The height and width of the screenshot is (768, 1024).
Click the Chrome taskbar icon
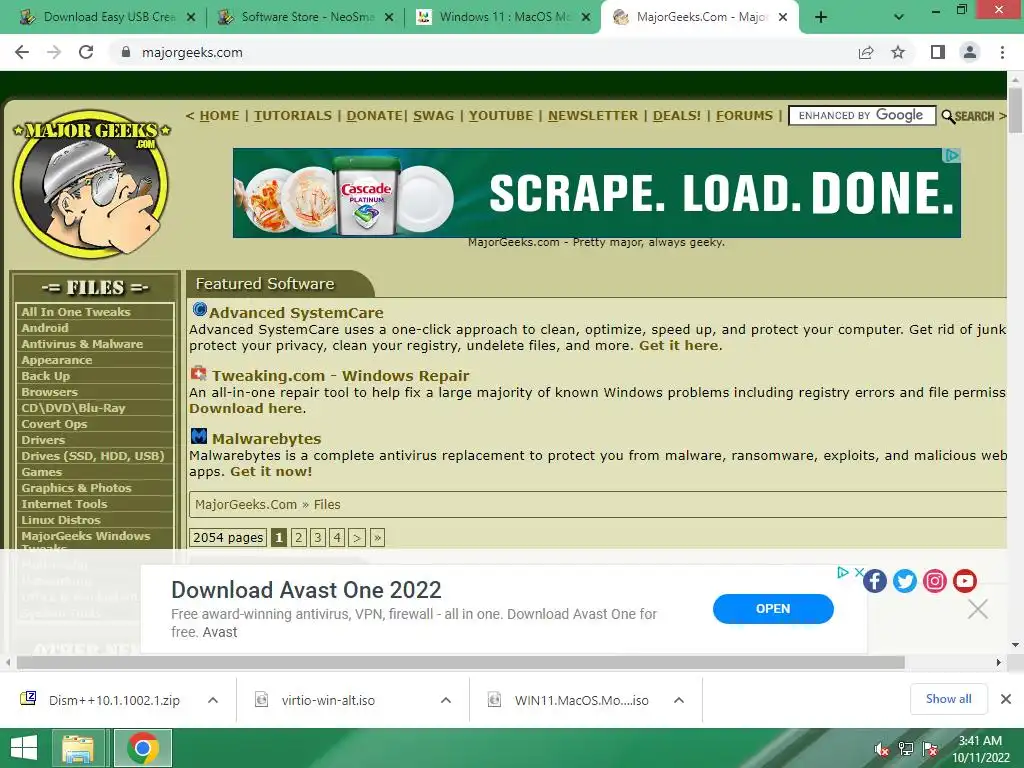[x=143, y=748]
